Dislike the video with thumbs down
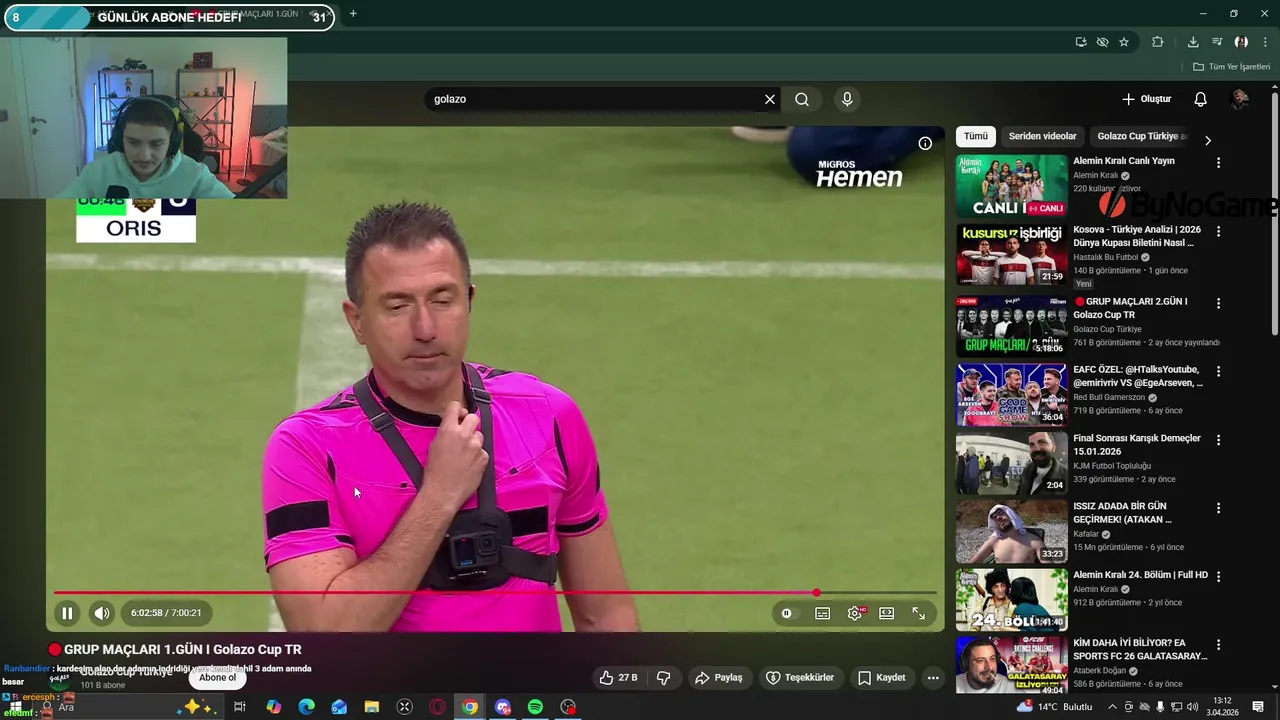The width and height of the screenshot is (1280, 720). (663, 678)
